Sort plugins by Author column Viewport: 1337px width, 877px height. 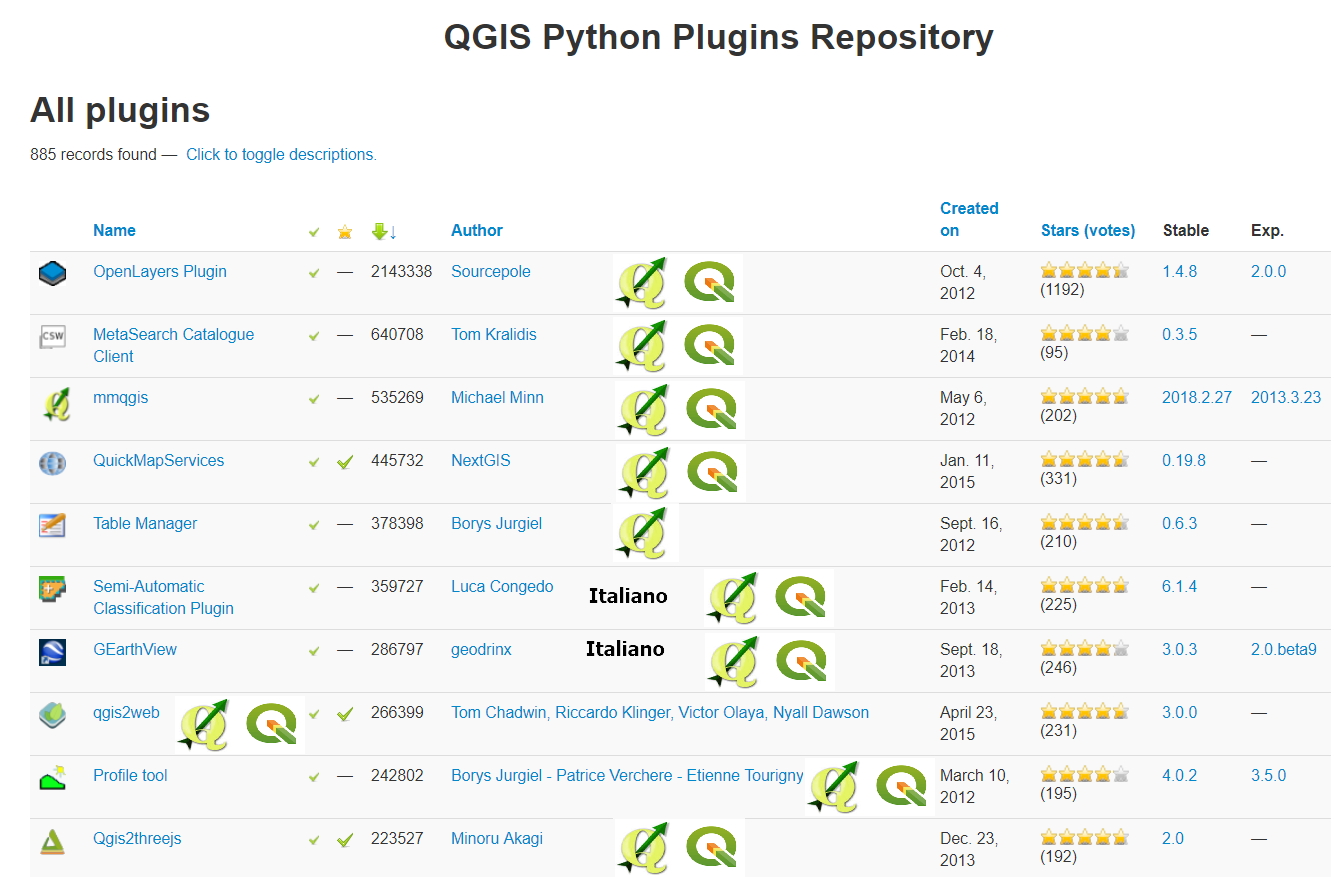click(x=477, y=230)
